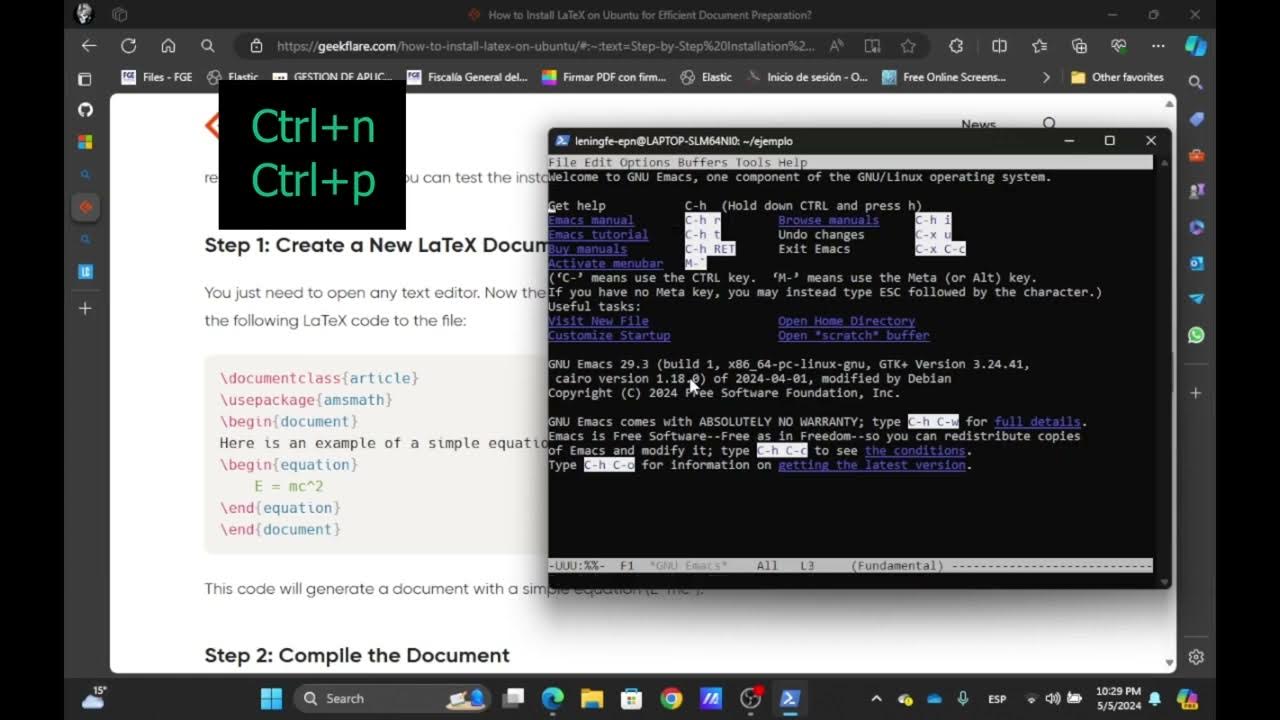Click Visit New File link
This screenshot has height=720, width=1280.
[x=598, y=321]
